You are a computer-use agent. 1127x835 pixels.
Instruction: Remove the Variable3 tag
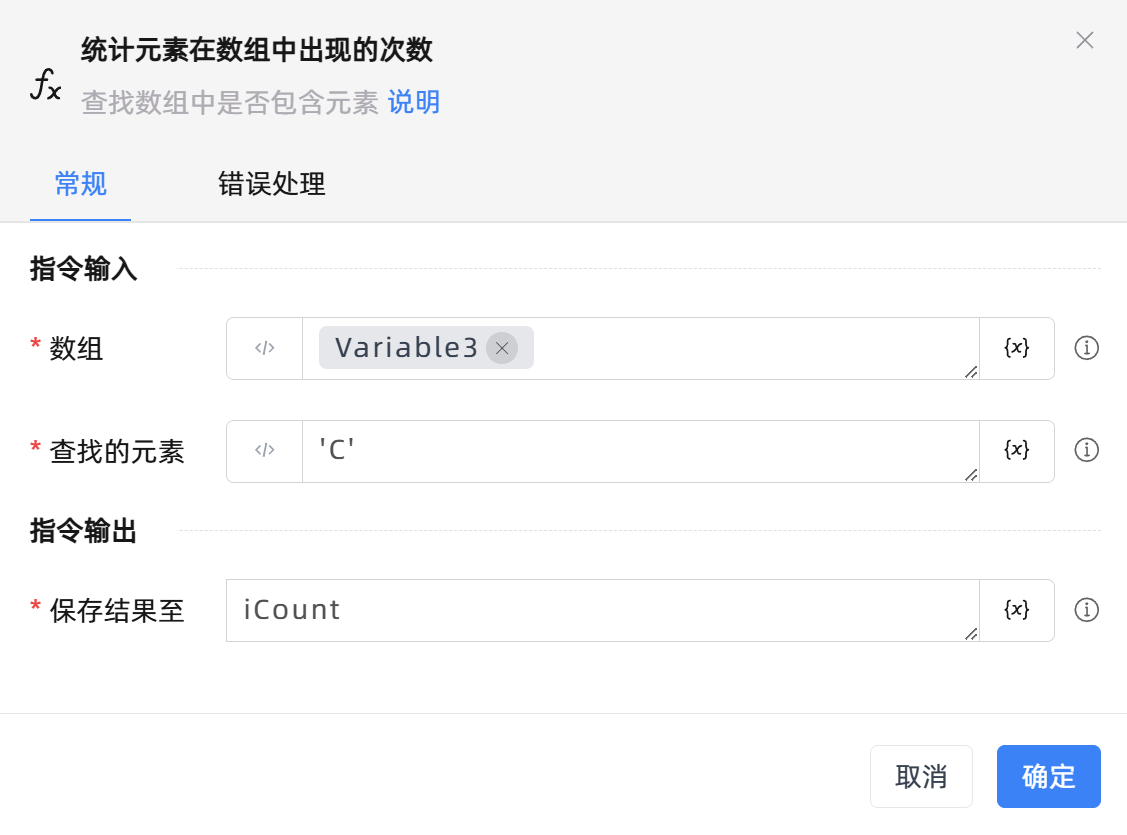click(502, 348)
